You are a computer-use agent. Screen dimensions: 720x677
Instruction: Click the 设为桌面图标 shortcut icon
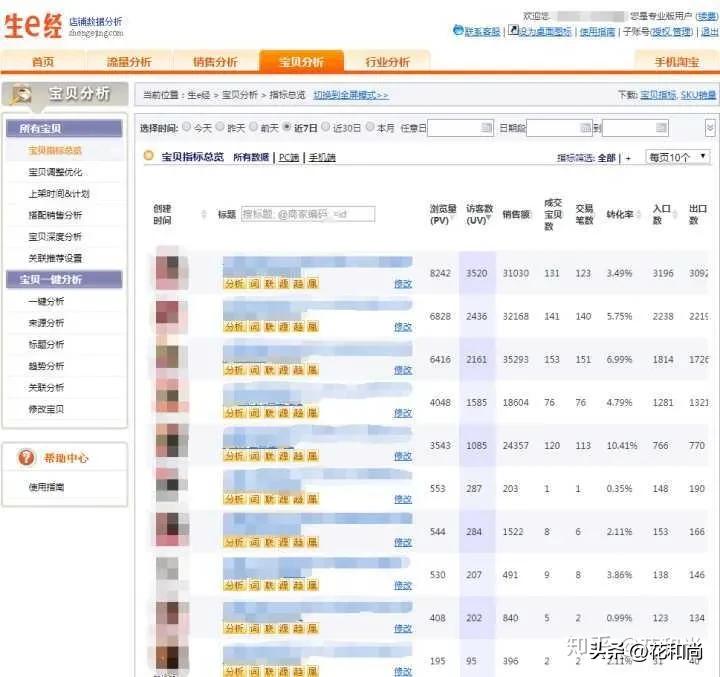tap(513, 30)
